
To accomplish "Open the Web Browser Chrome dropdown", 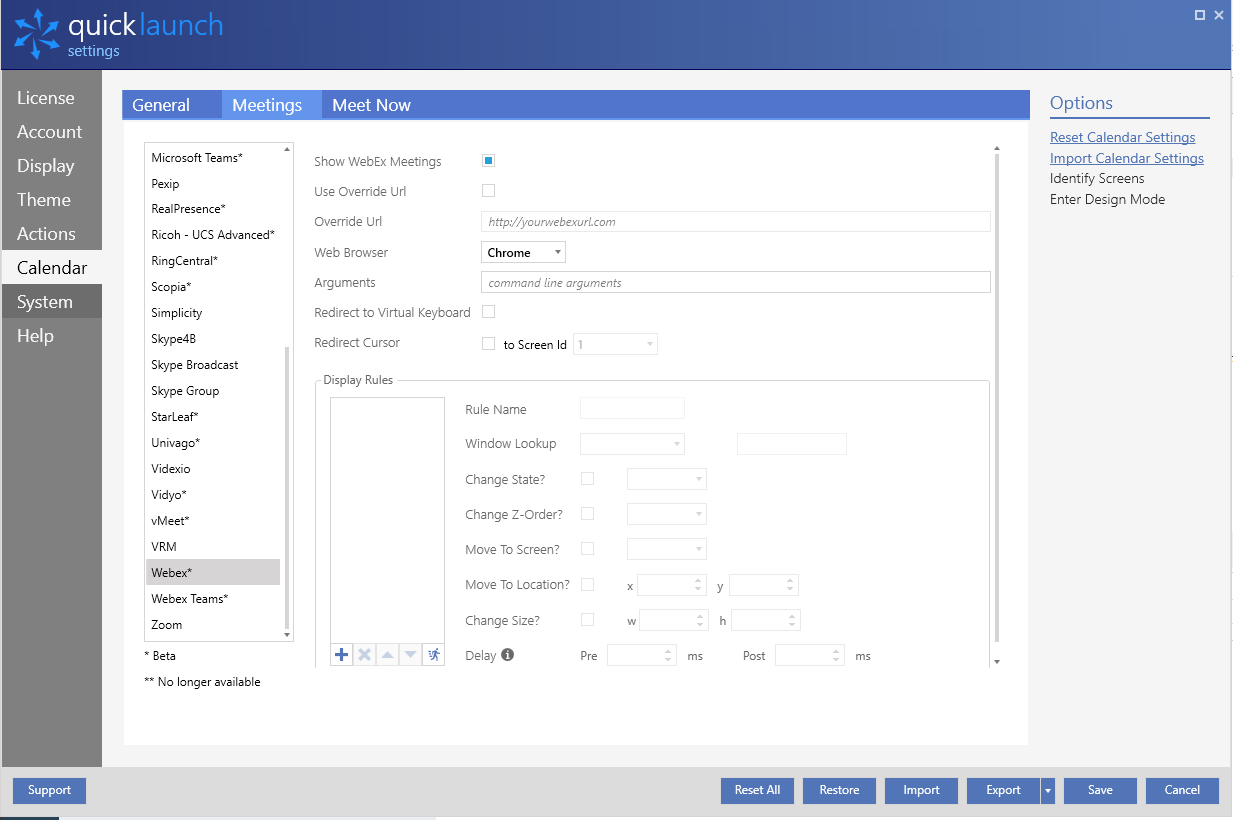I will click(x=523, y=252).
